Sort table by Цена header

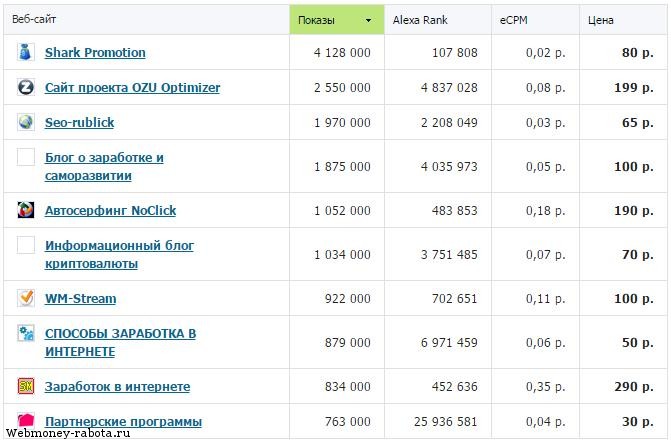623,20
